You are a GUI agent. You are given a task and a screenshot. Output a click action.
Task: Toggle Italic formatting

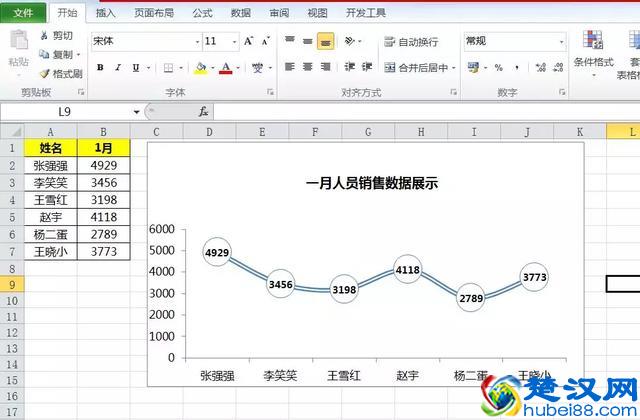click(x=118, y=67)
